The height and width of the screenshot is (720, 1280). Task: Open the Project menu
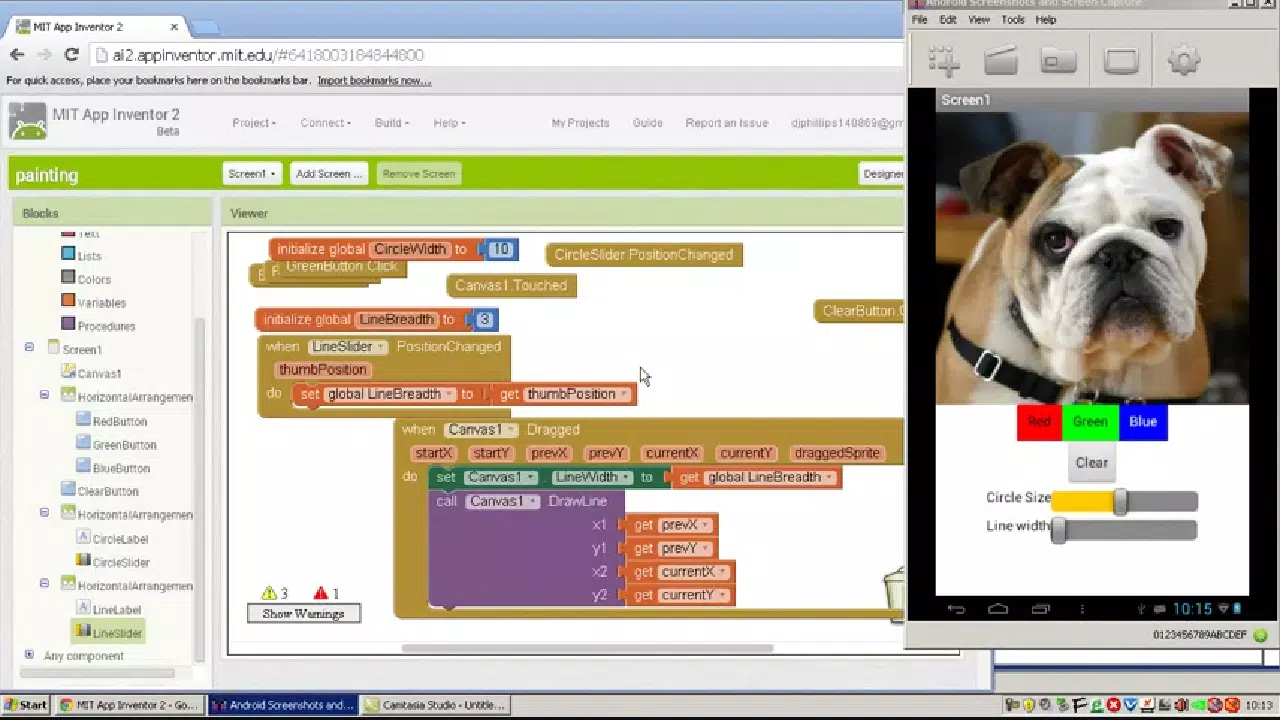254,123
